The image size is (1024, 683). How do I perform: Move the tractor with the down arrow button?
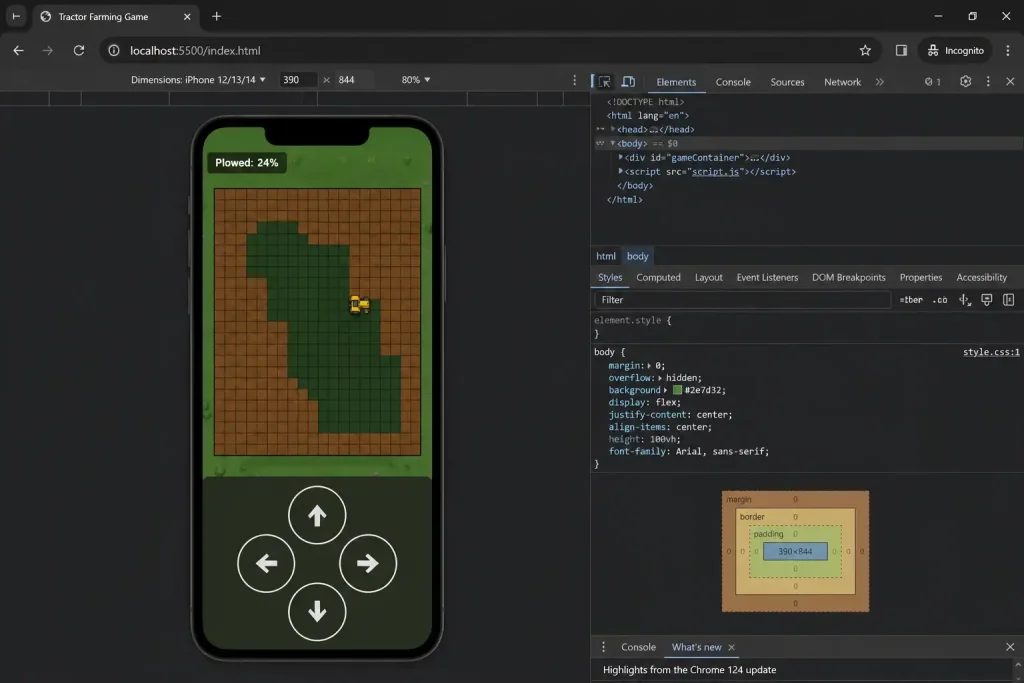(317, 612)
